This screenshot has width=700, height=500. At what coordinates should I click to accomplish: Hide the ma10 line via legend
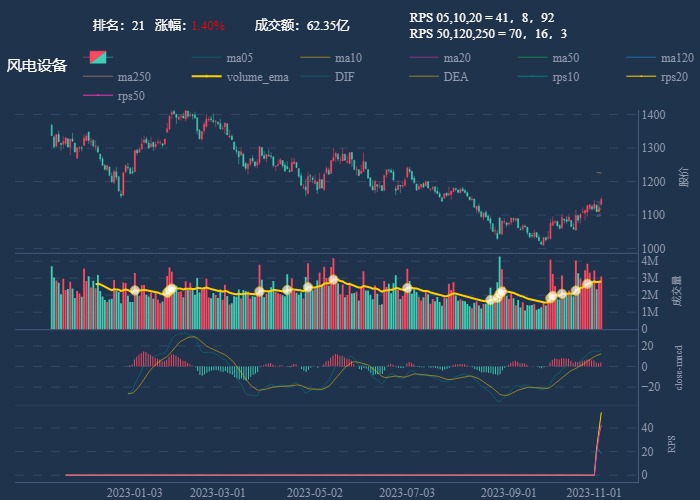pyautogui.click(x=331, y=58)
